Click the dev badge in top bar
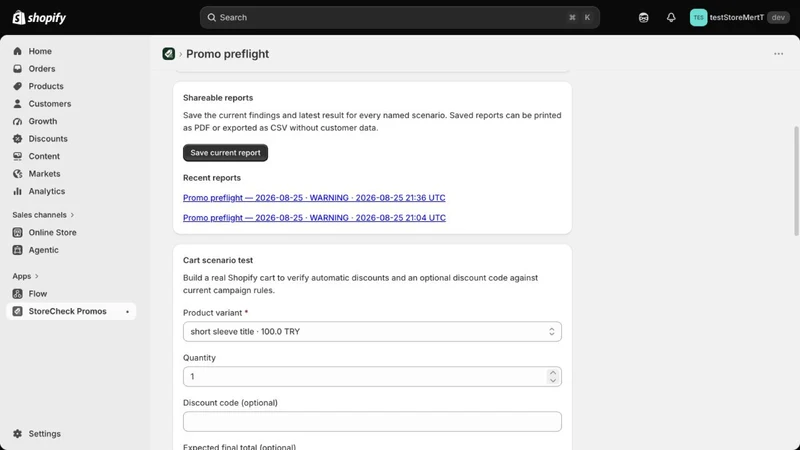The height and width of the screenshot is (450, 800). [x=778, y=17]
